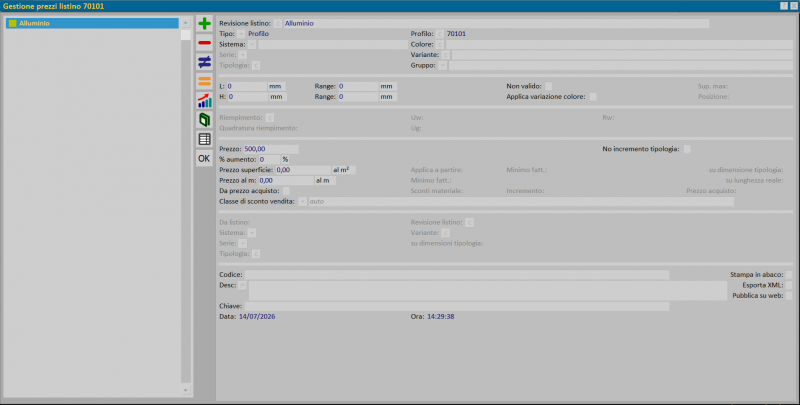The image size is (800, 405).
Task: Click the blue not-equal sign icon
Action: [204, 62]
